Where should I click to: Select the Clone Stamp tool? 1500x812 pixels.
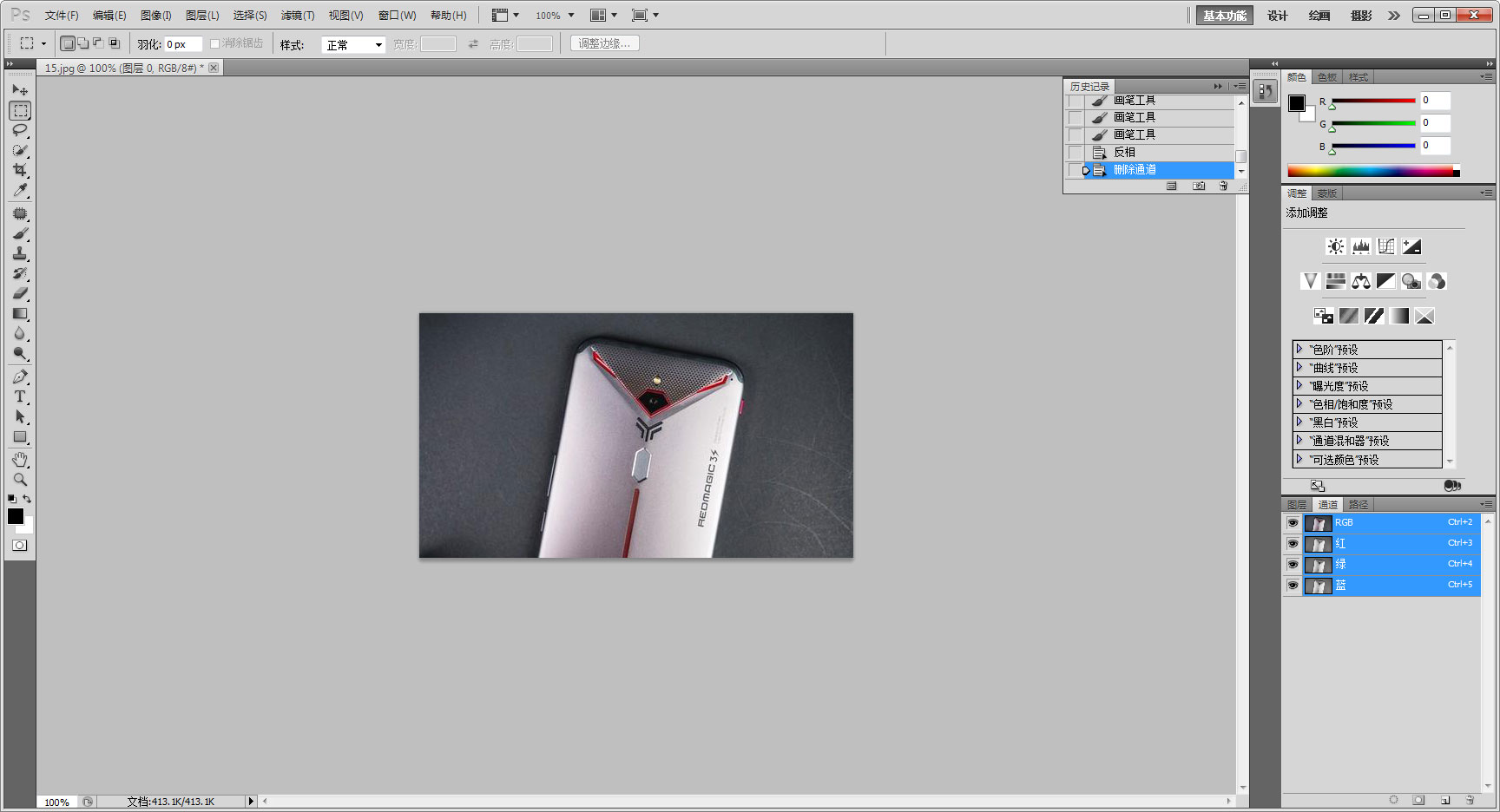[x=19, y=254]
